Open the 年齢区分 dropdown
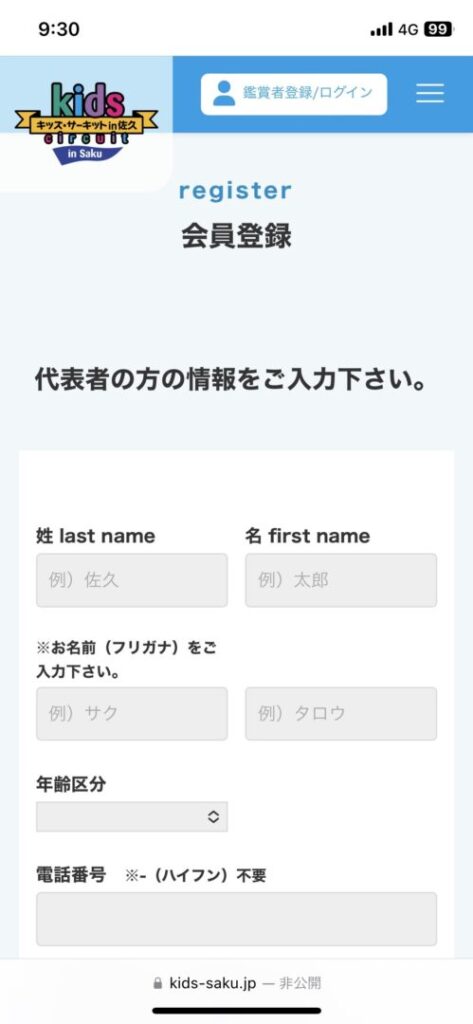 (132, 816)
